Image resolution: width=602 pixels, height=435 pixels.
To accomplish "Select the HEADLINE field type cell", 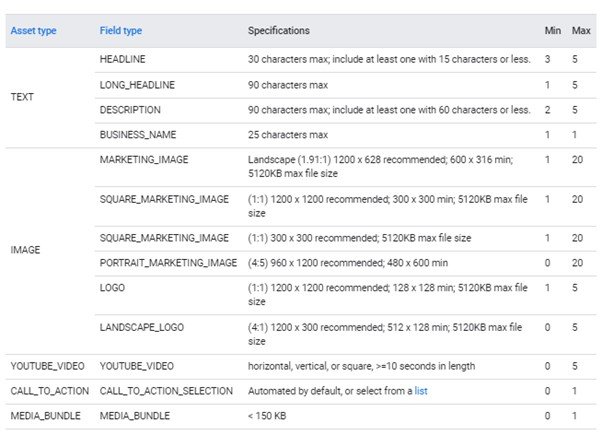I will tap(122, 59).
